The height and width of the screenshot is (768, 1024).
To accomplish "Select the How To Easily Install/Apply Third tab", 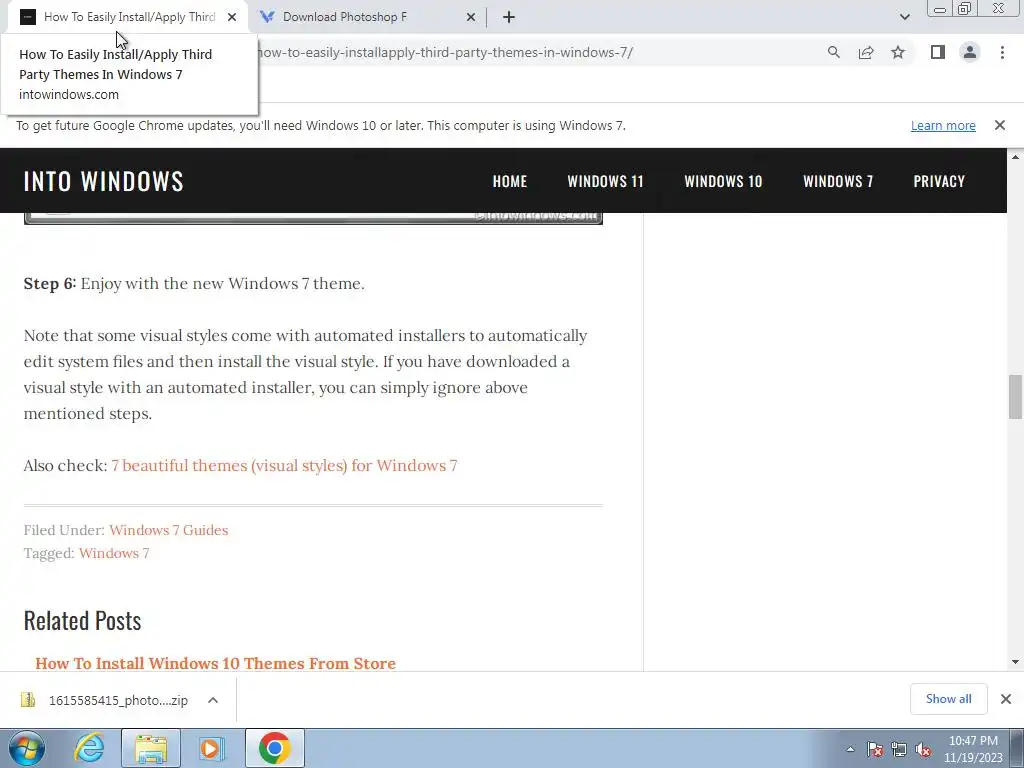I will [129, 17].
